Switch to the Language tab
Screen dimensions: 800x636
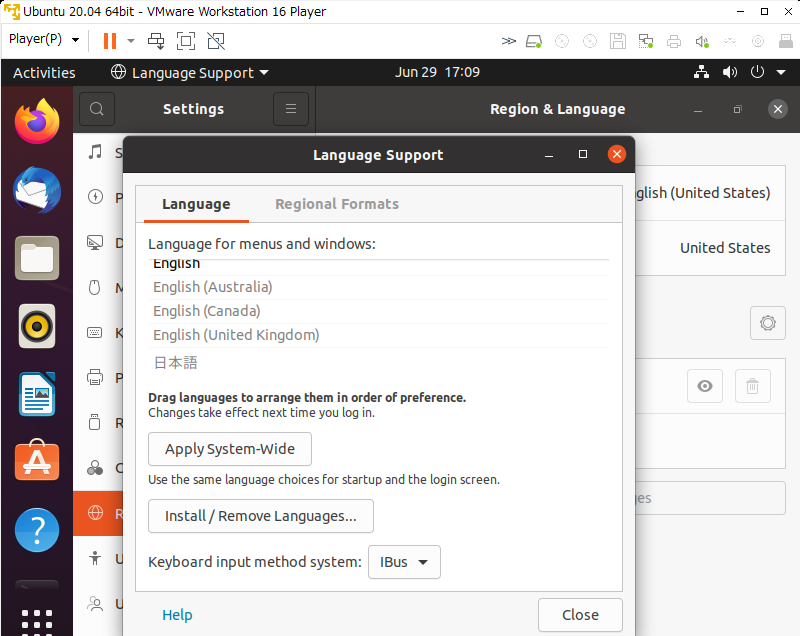tap(196, 204)
